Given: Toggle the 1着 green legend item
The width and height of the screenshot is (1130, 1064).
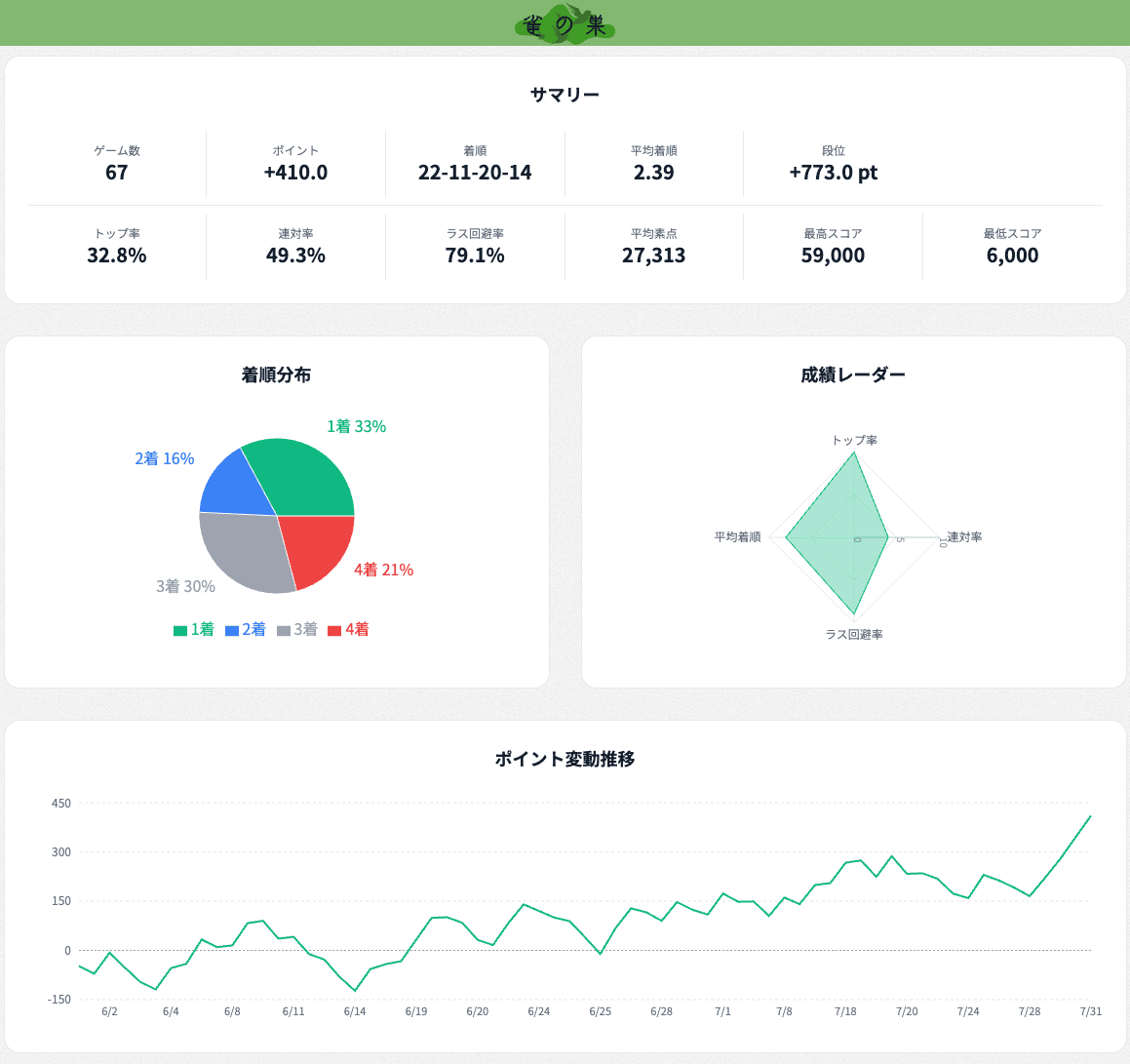Looking at the screenshot, I should [194, 629].
